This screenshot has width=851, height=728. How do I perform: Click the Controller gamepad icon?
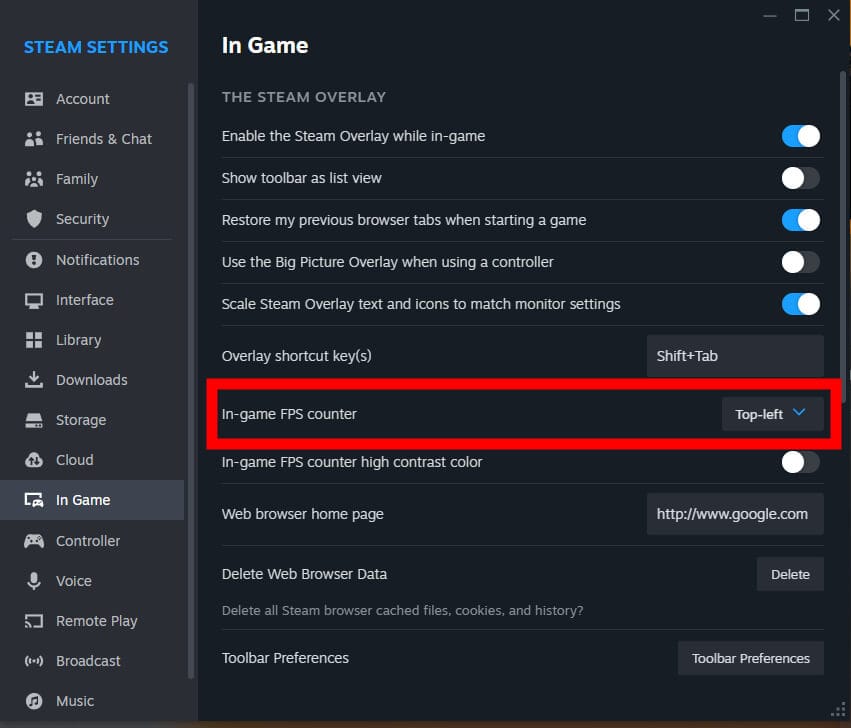pyautogui.click(x=34, y=541)
